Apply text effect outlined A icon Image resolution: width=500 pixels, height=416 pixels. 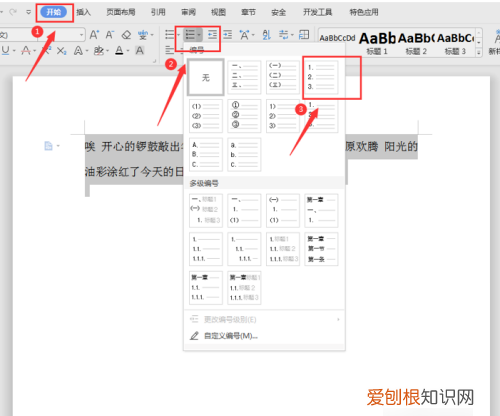(x=78, y=51)
